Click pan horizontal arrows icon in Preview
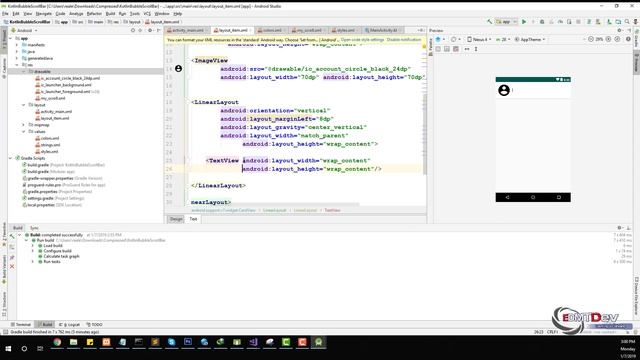Screen dimensions: 640x360 point(467,49)
